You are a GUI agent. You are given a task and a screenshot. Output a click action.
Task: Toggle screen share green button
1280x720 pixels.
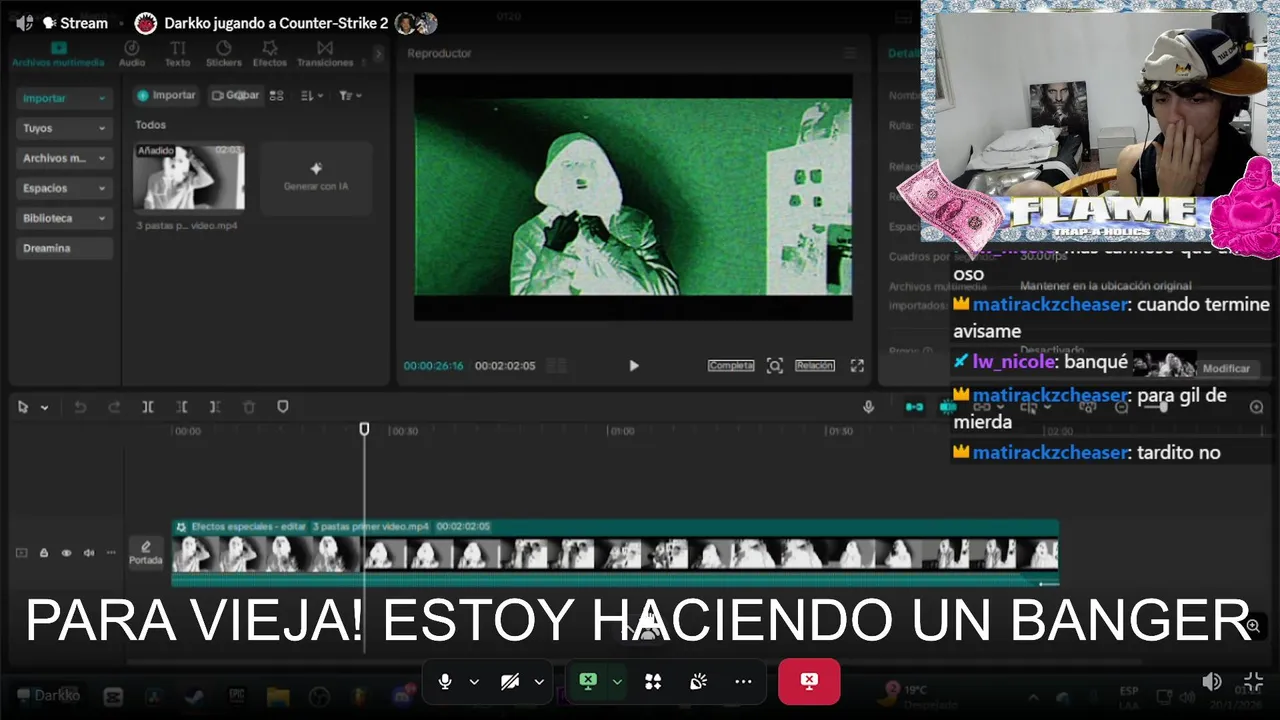click(588, 681)
